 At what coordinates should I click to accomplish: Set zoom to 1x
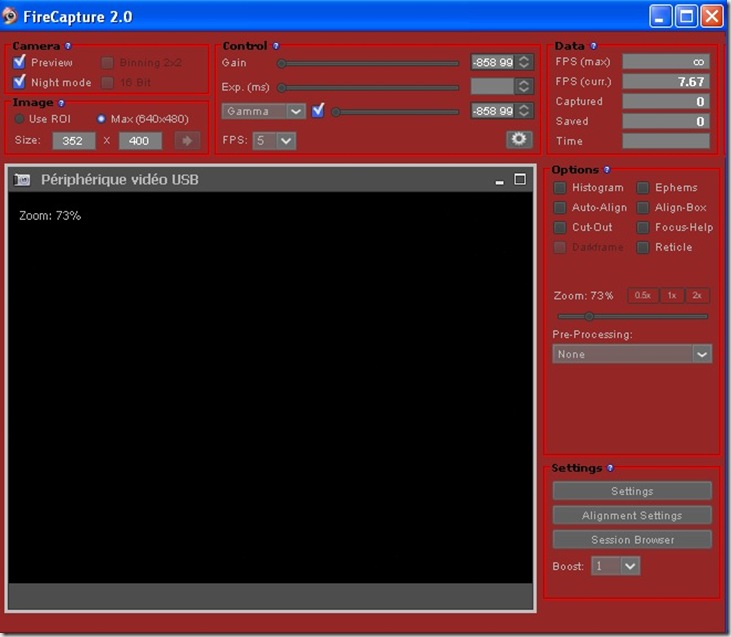tap(672, 295)
